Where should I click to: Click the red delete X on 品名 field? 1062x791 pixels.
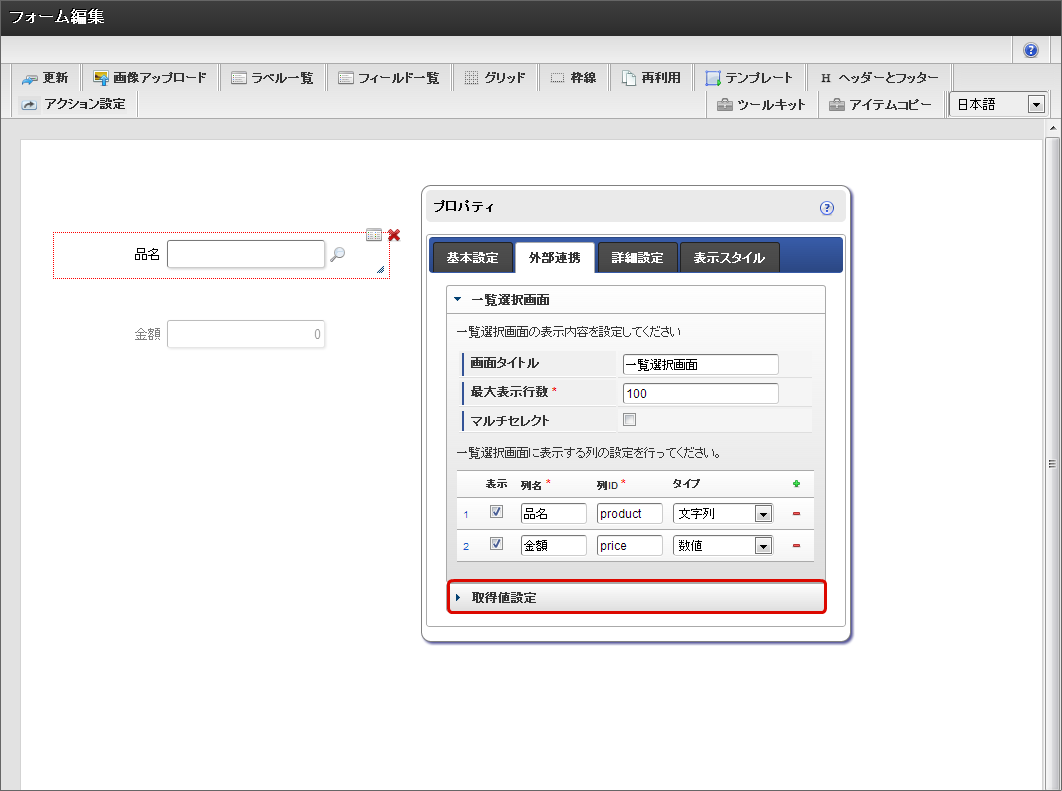pyautogui.click(x=394, y=235)
